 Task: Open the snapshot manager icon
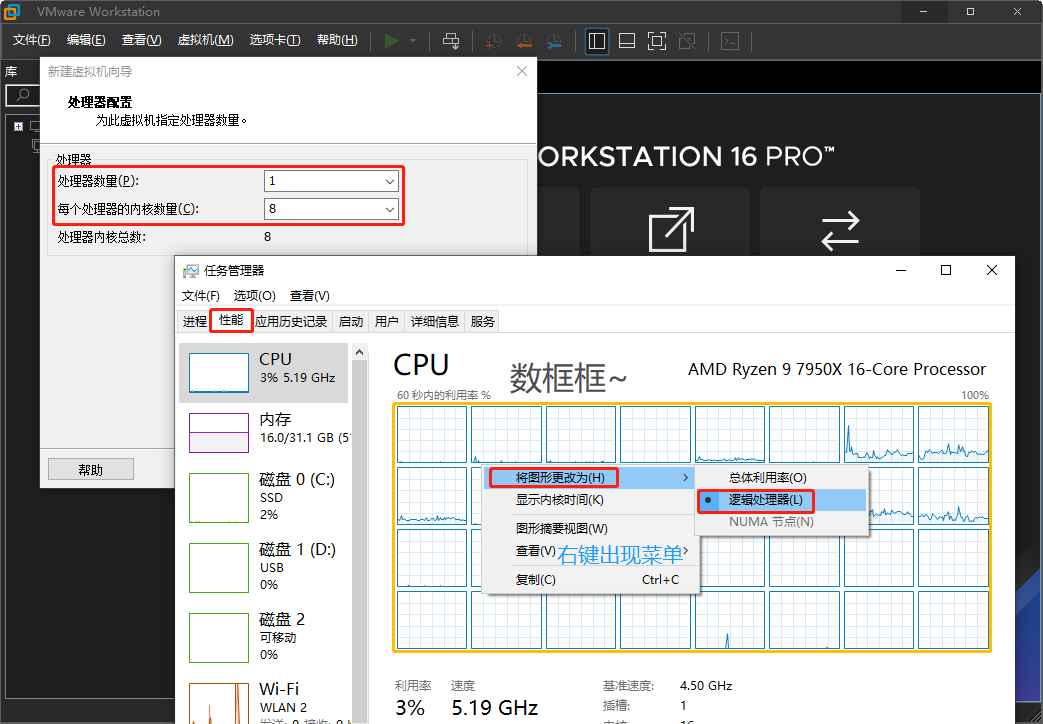pos(554,41)
